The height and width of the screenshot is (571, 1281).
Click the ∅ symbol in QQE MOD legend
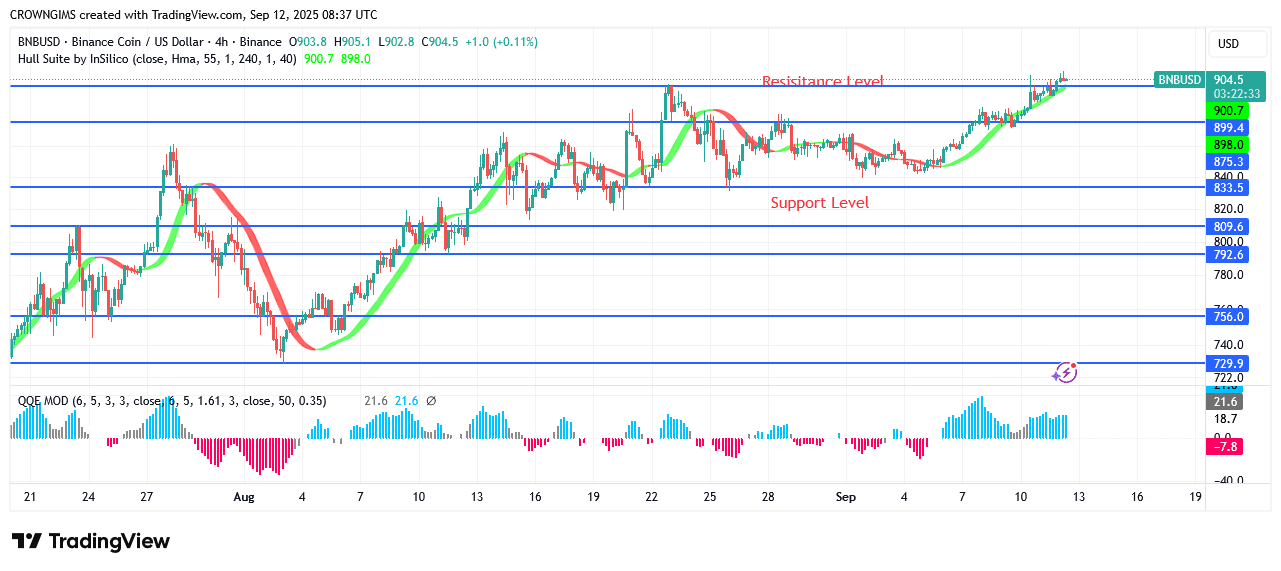tap(431, 401)
